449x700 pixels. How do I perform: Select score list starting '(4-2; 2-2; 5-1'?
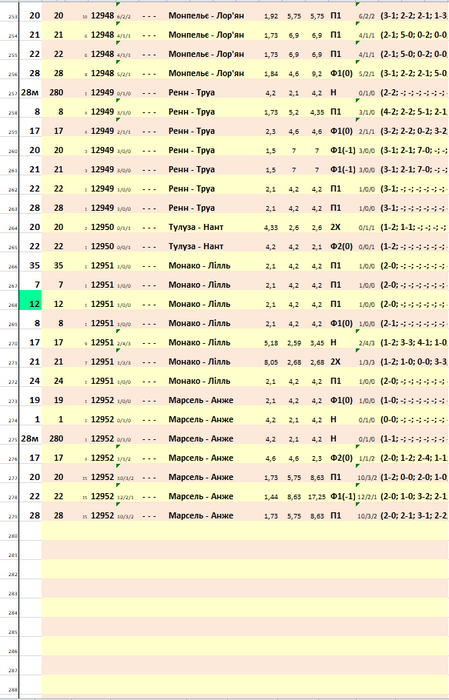414,112
